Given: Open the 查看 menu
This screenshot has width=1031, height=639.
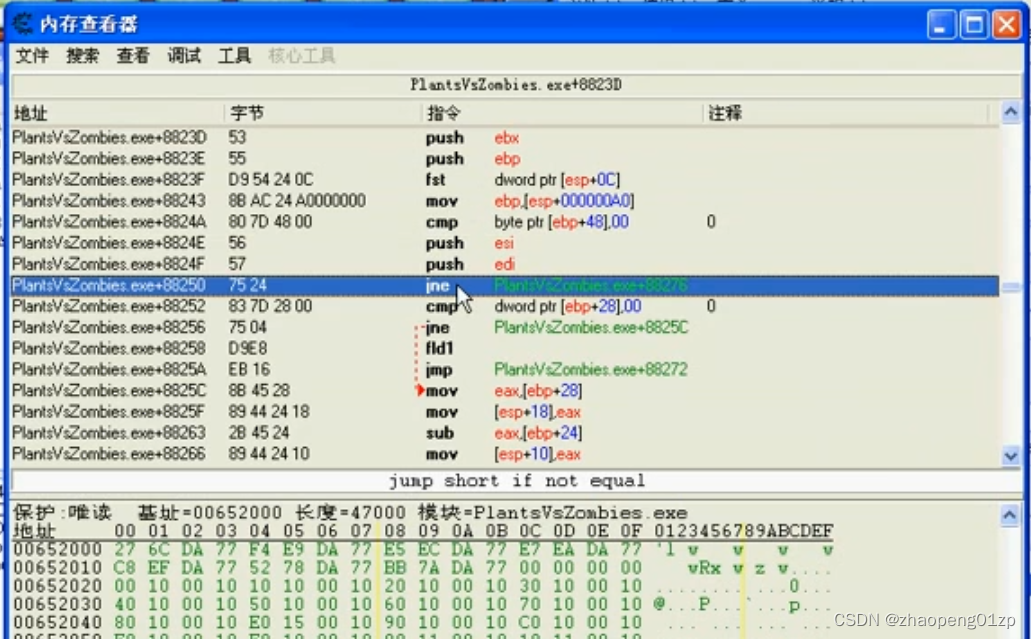Looking at the screenshot, I should (x=133, y=56).
